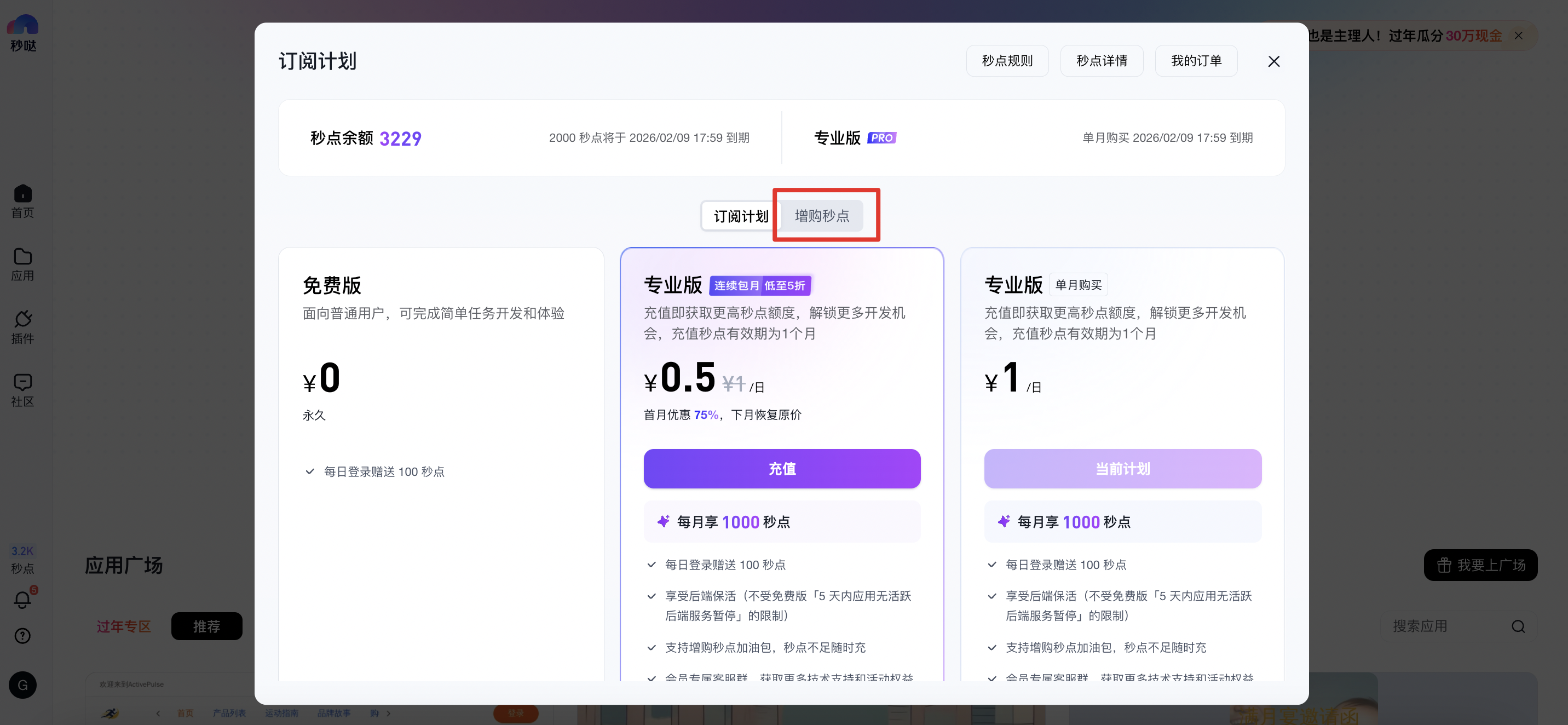The width and height of the screenshot is (1568, 725).
Task: Click the 充值 recharge button
Action: 782,469
